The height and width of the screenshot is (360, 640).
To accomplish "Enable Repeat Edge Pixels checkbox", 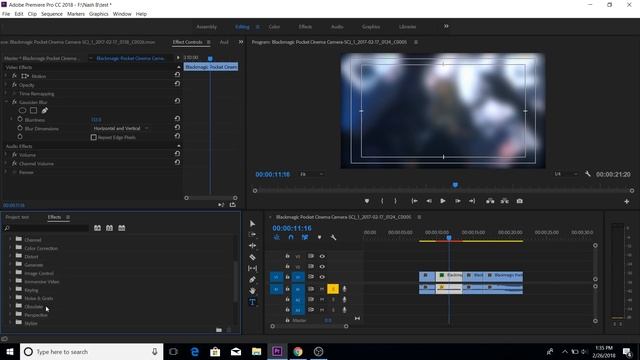I will click(93, 138).
